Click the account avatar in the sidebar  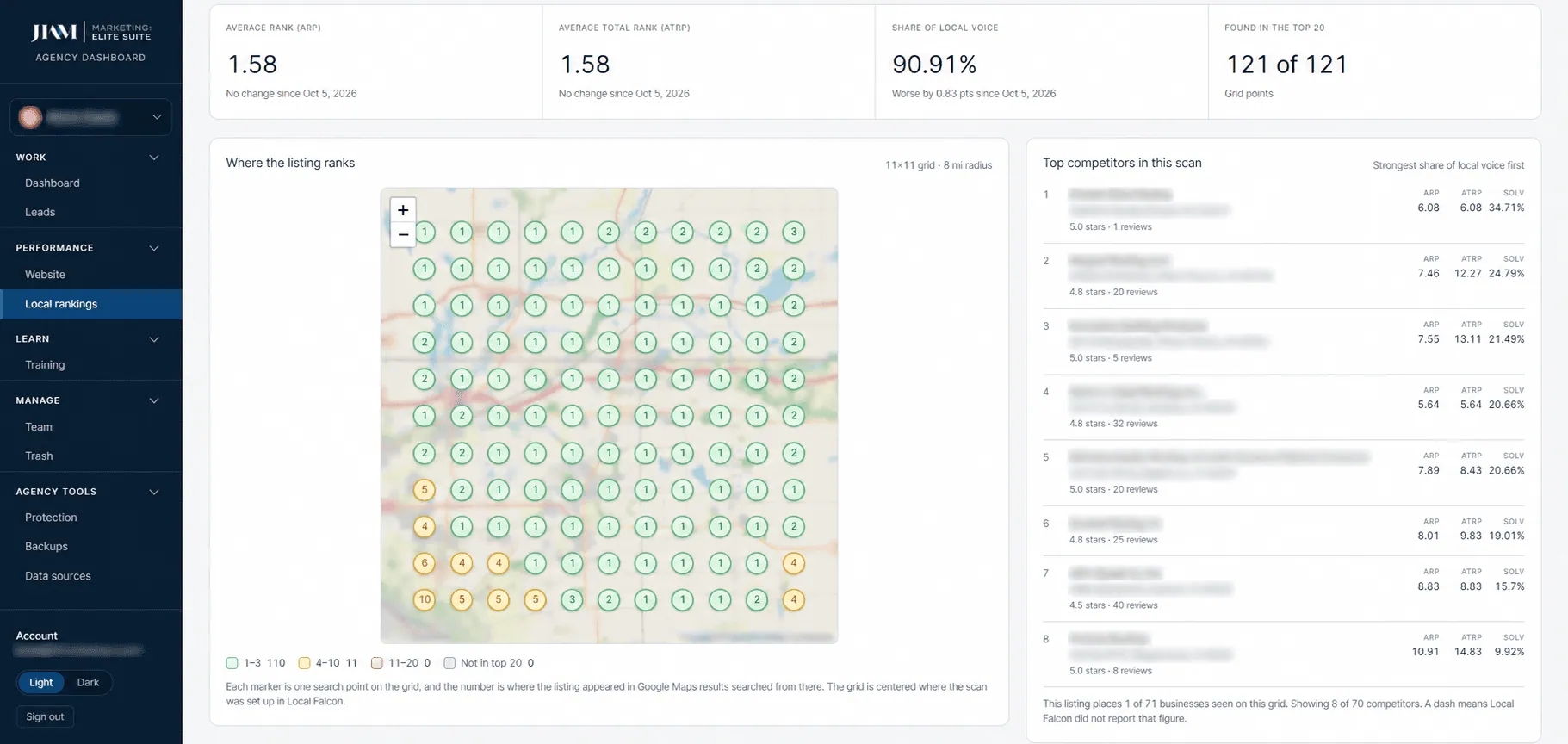click(30, 117)
